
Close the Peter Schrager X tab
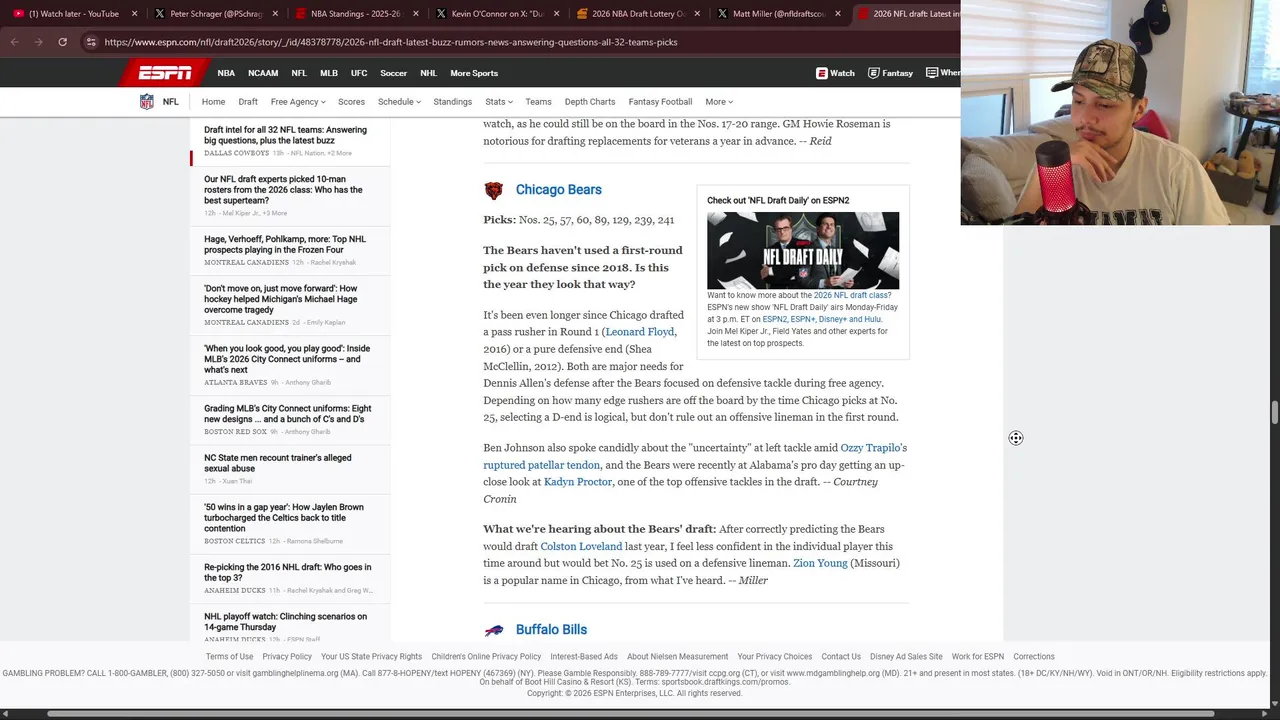pos(275,14)
